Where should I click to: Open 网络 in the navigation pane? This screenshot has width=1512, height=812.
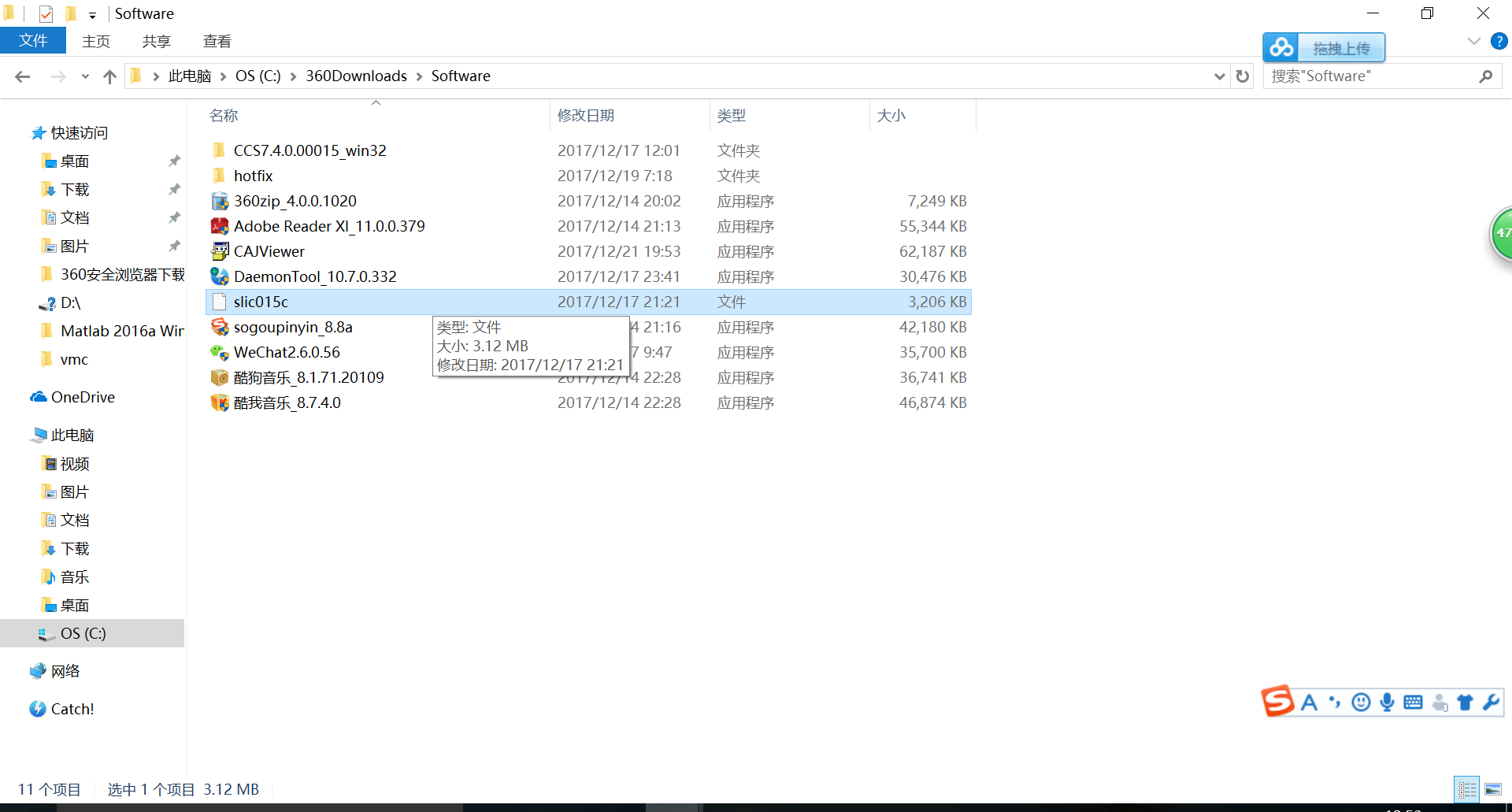coord(65,672)
